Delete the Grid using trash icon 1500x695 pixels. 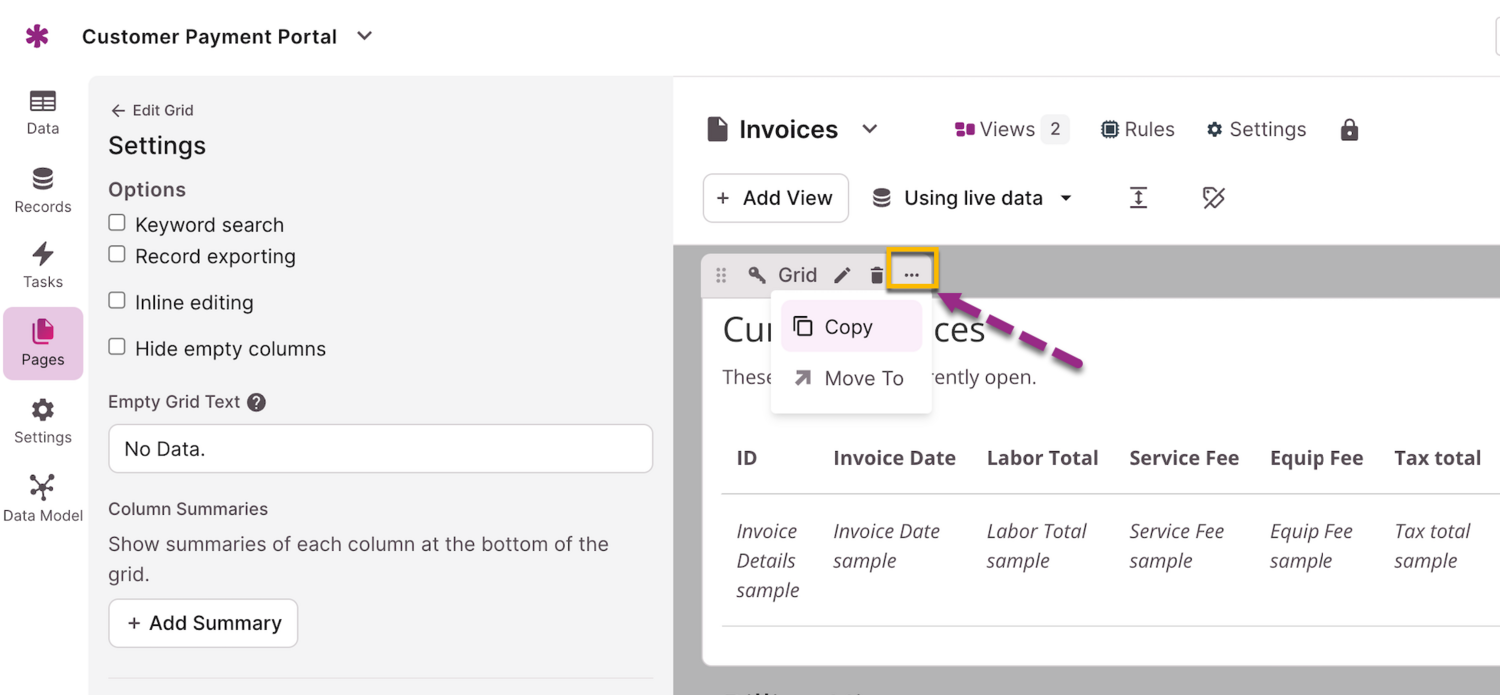coord(877,275)
